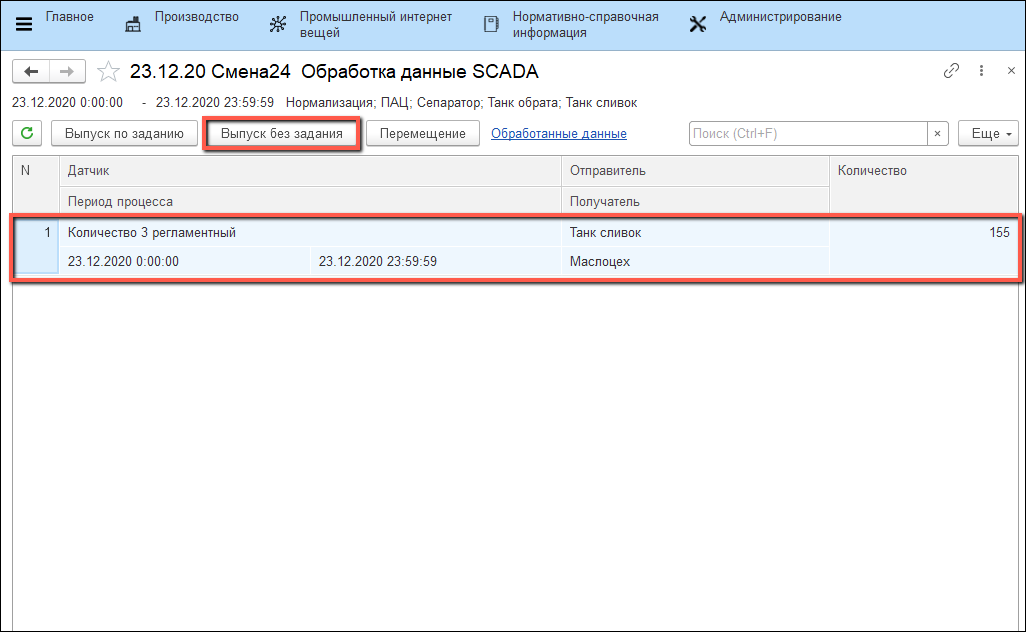The width and height of the screenshot is (1026, 632).
Task: Click the forward navigation arrow
Action: coord(67,71)
